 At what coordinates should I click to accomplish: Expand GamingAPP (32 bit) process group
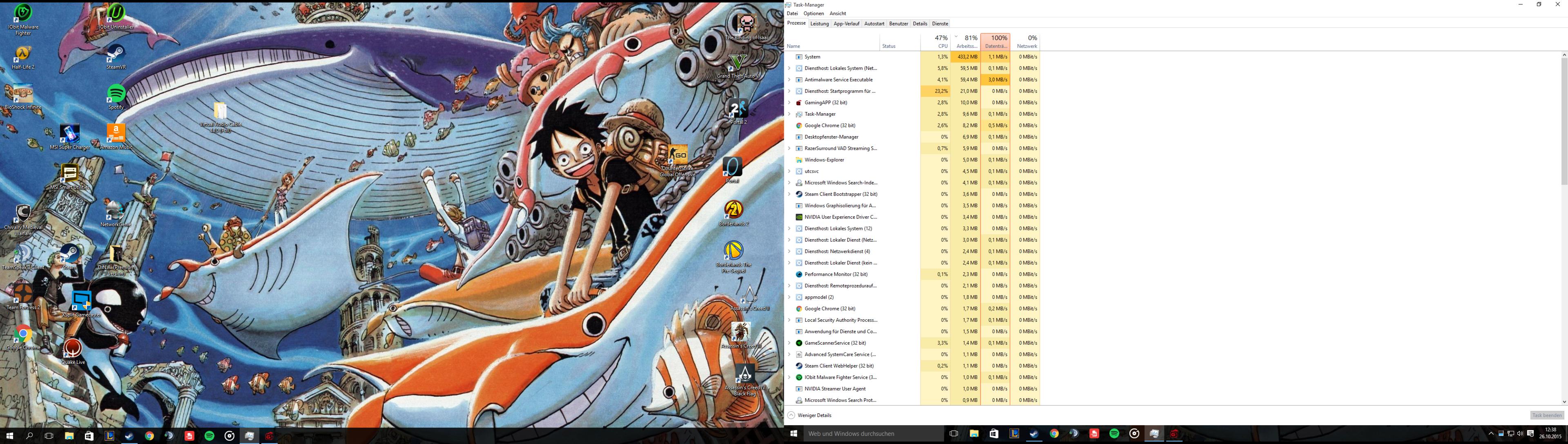(789, 102)
